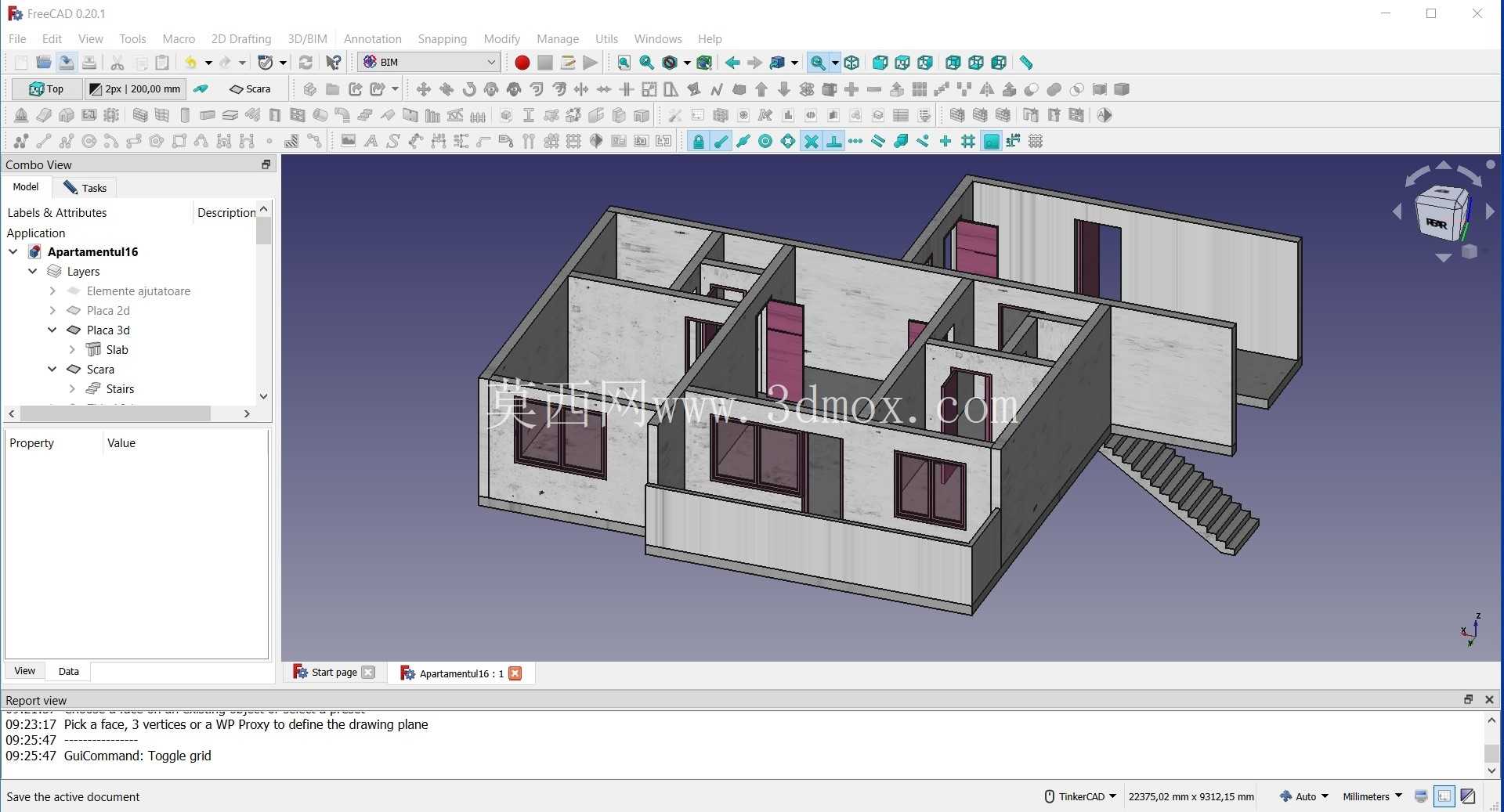1504x812 pixels.
Task: Toggle snap to center
Action: (x=766, y=141)
